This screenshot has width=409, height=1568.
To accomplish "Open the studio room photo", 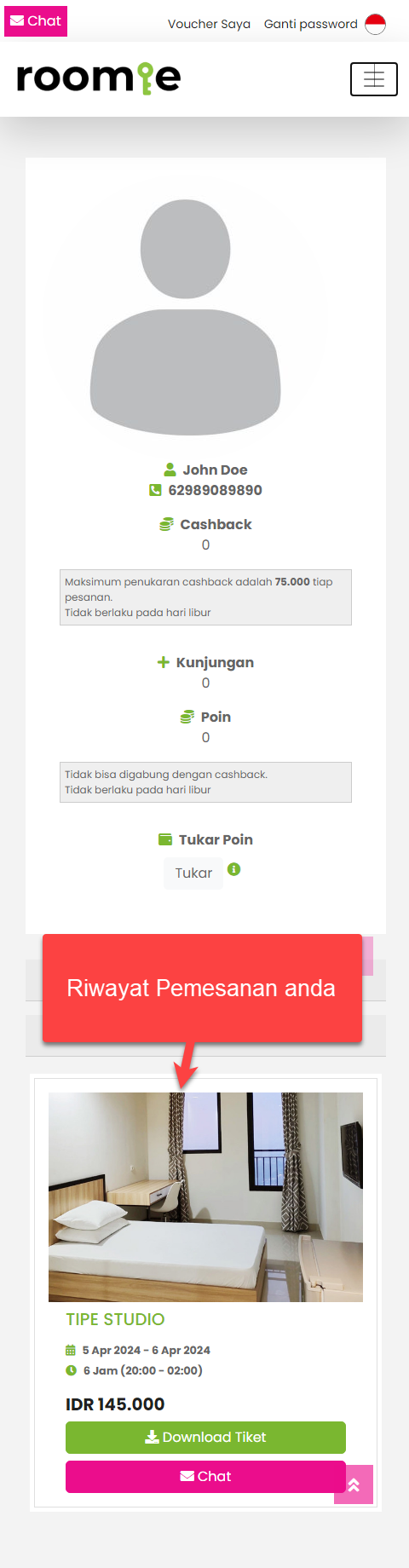I will (205, 1196).
